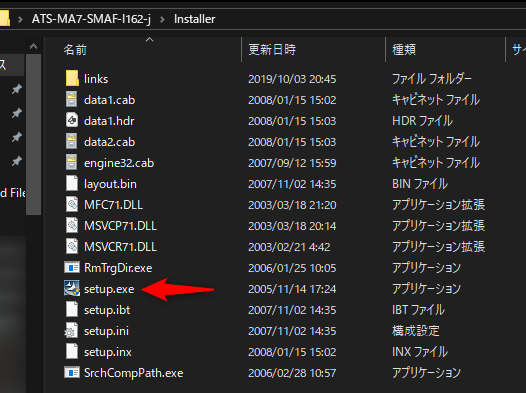This screenshot has height=393, width=526.
Task: Click the IBT ファイル type cell
Action: tap(419, 310)
